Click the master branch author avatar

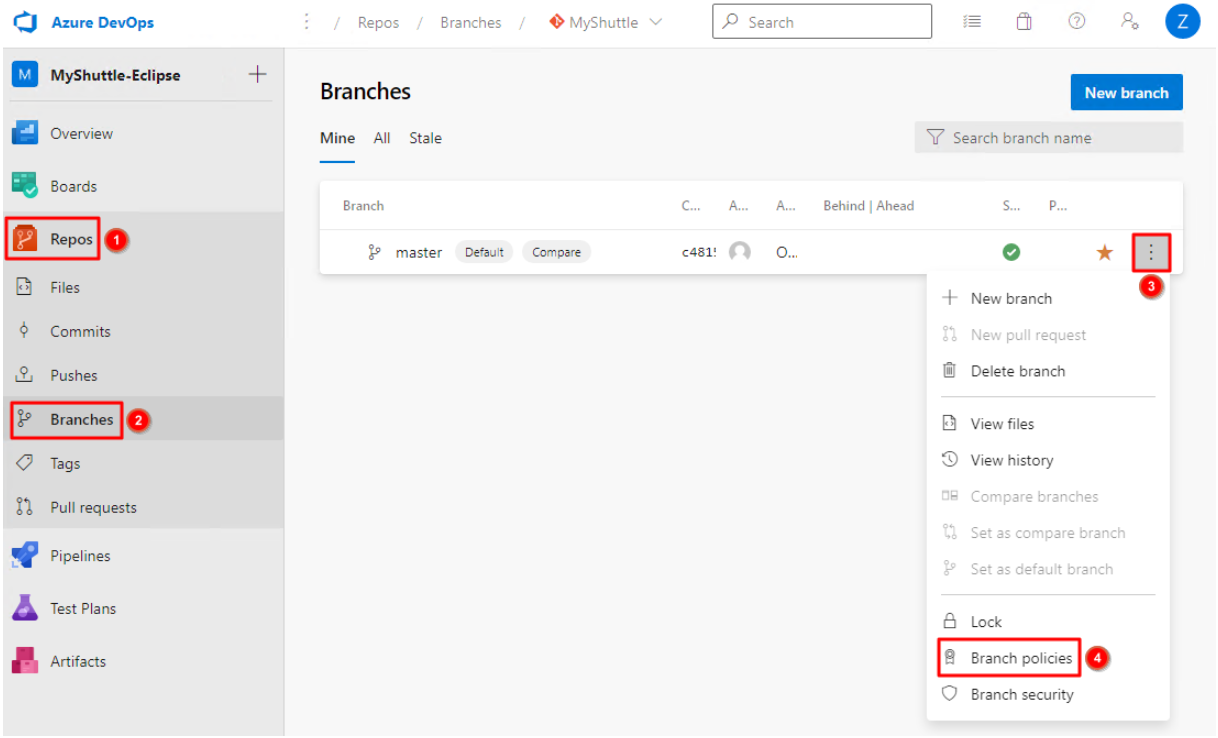(740, 252)
